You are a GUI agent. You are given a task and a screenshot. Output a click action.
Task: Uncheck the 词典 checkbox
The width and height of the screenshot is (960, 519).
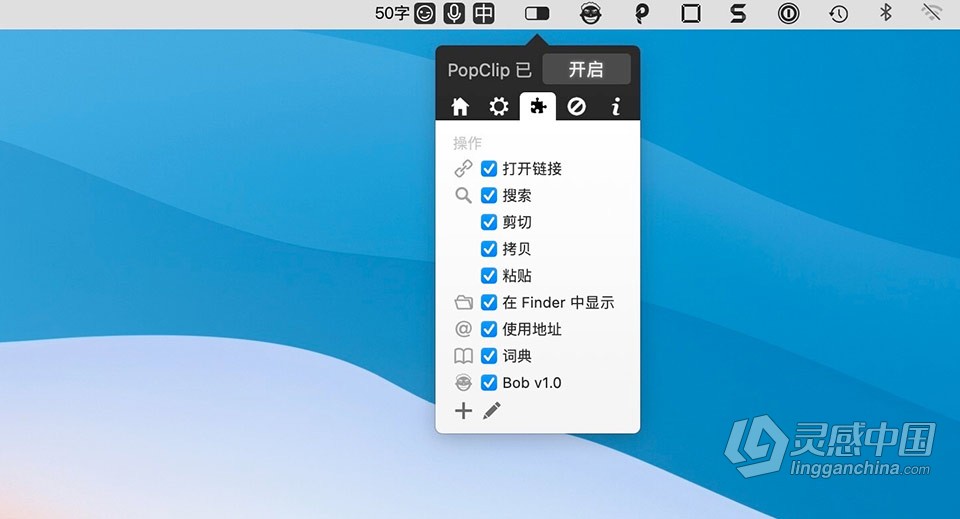pyautogui.click(x=489, y=356)
